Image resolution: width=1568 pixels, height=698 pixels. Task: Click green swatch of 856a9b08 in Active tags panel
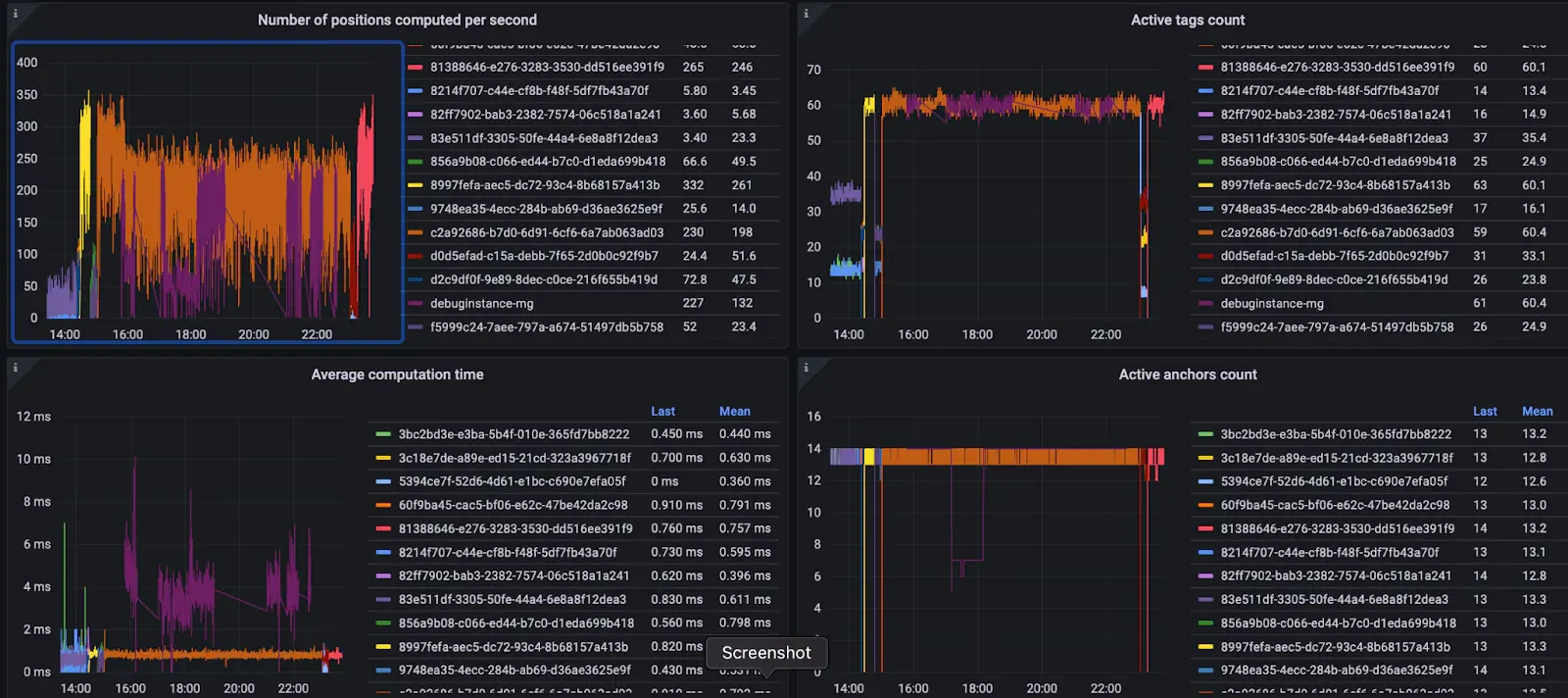click(1205, 162)
